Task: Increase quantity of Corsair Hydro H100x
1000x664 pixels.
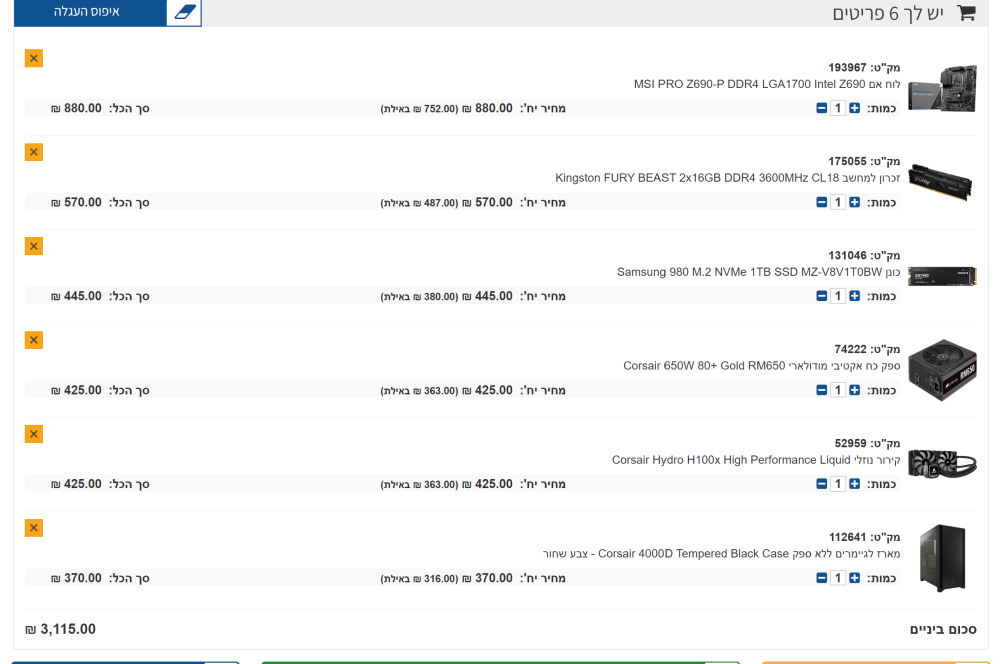Action: tap(855, 484)
